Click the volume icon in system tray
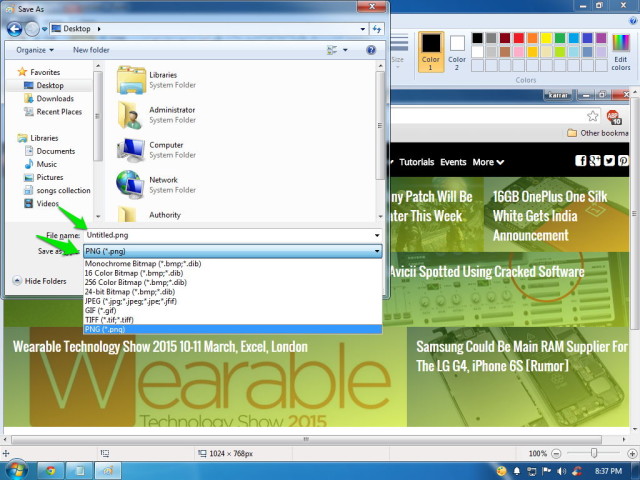 (562, 471)
